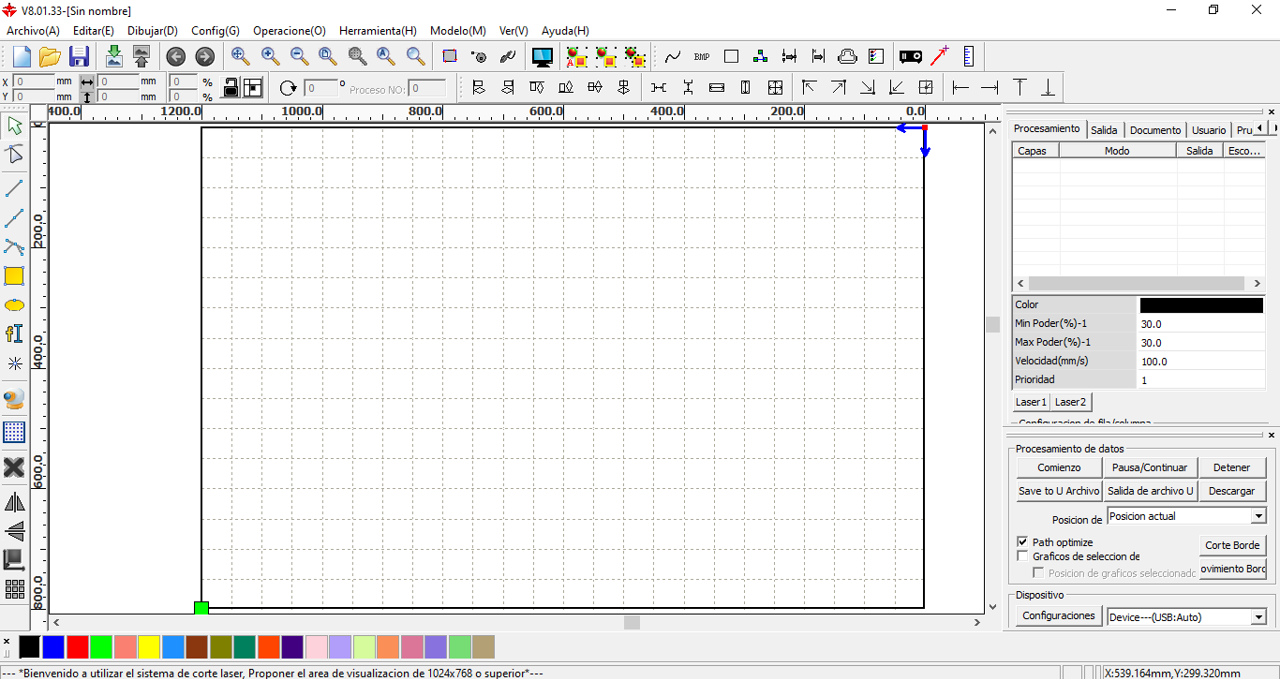Screen dimensions: 1280x679
Task: Click the Zoom In magnifier icon
Action: pos(270,57)
